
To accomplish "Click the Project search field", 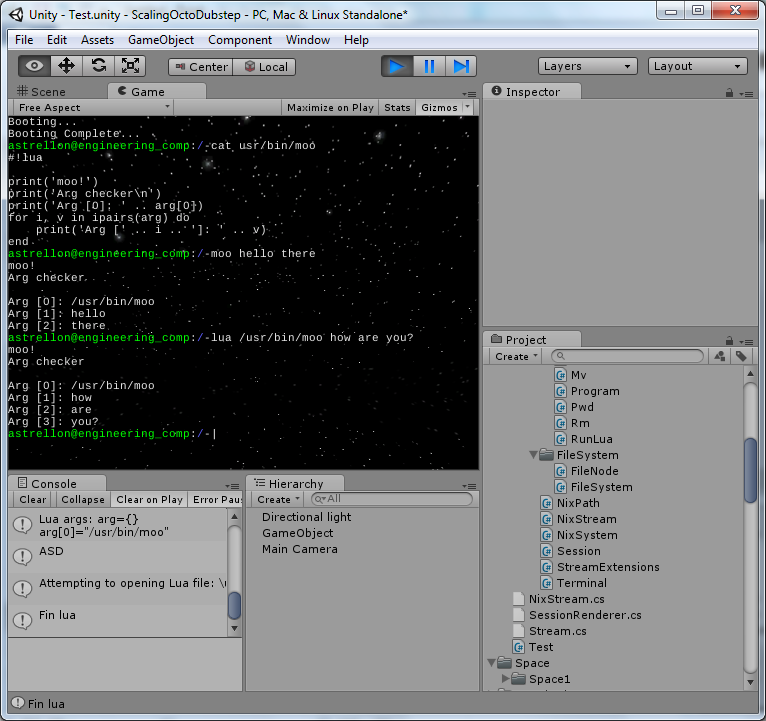I will pos(628,356).
